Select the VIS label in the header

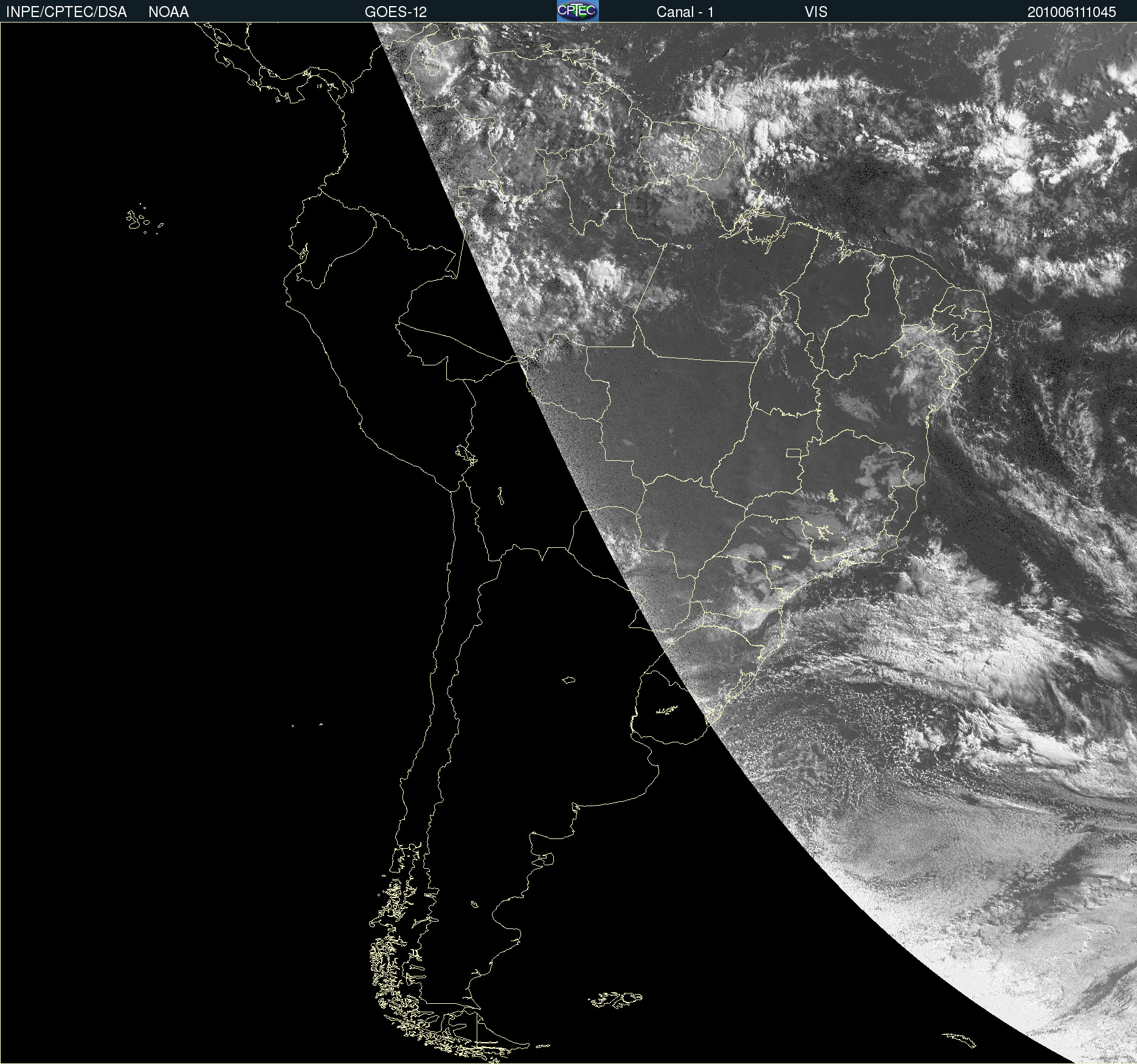click(x=816, y=12)
